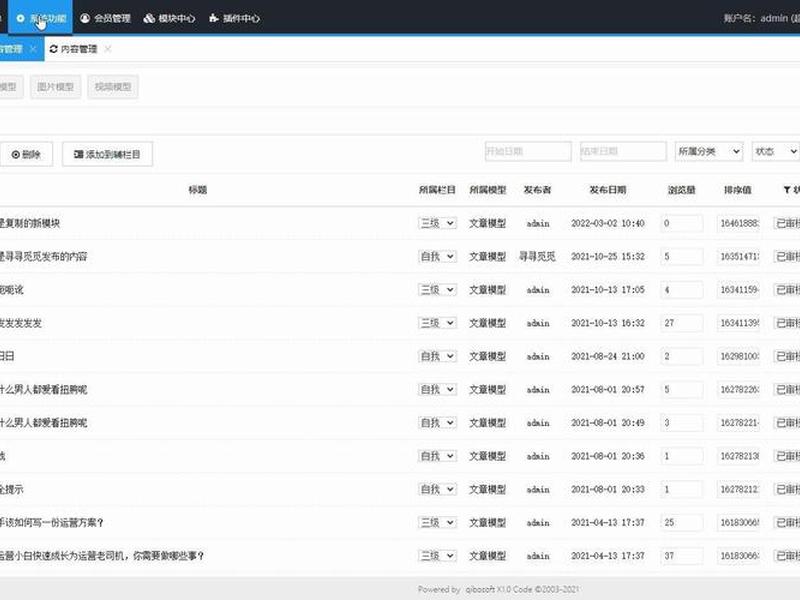Open the 状态 filter dropdown

[x=776, y=152]
